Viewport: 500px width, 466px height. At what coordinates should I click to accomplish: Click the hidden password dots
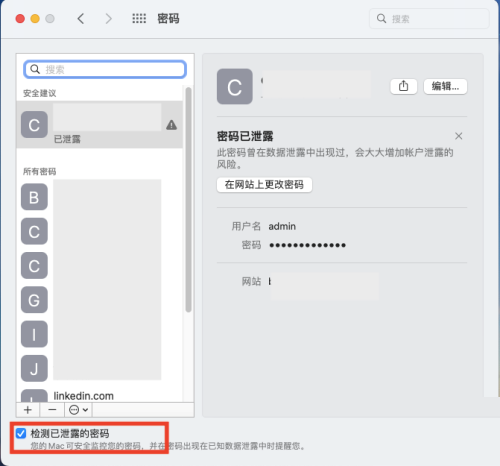[307, 245]
